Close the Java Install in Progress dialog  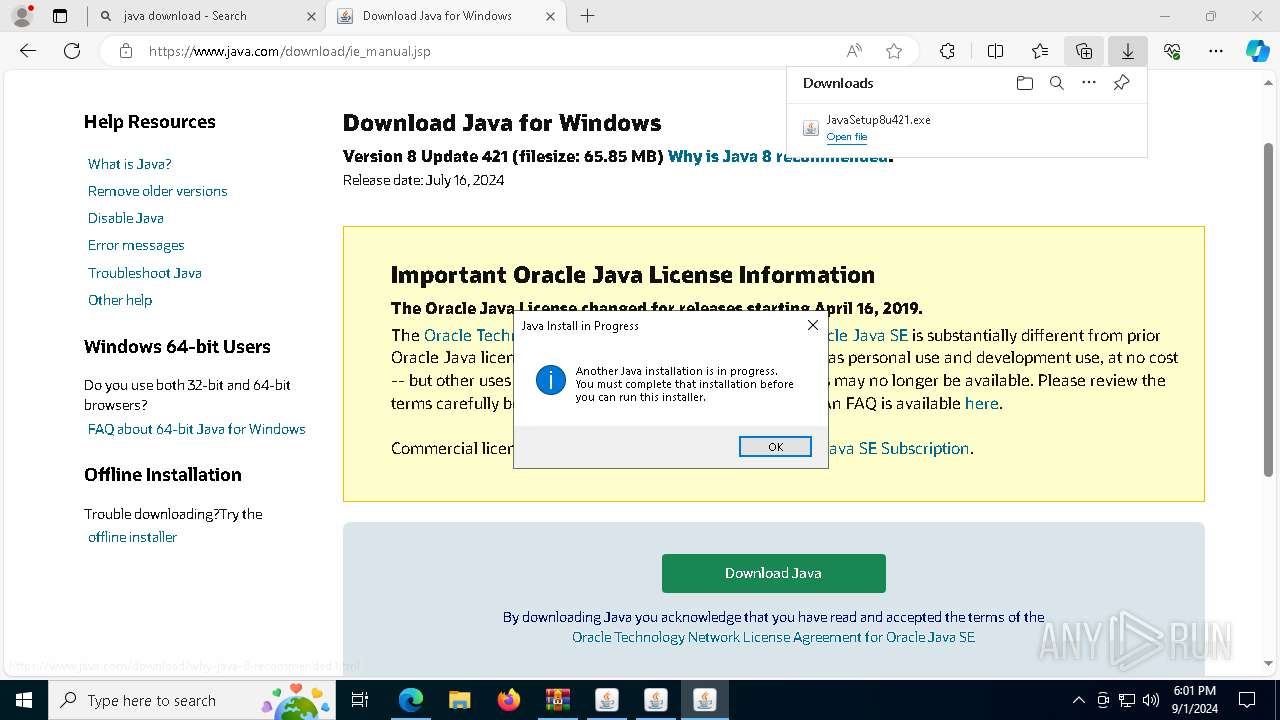pyautogui.click(x=813, y=325)
